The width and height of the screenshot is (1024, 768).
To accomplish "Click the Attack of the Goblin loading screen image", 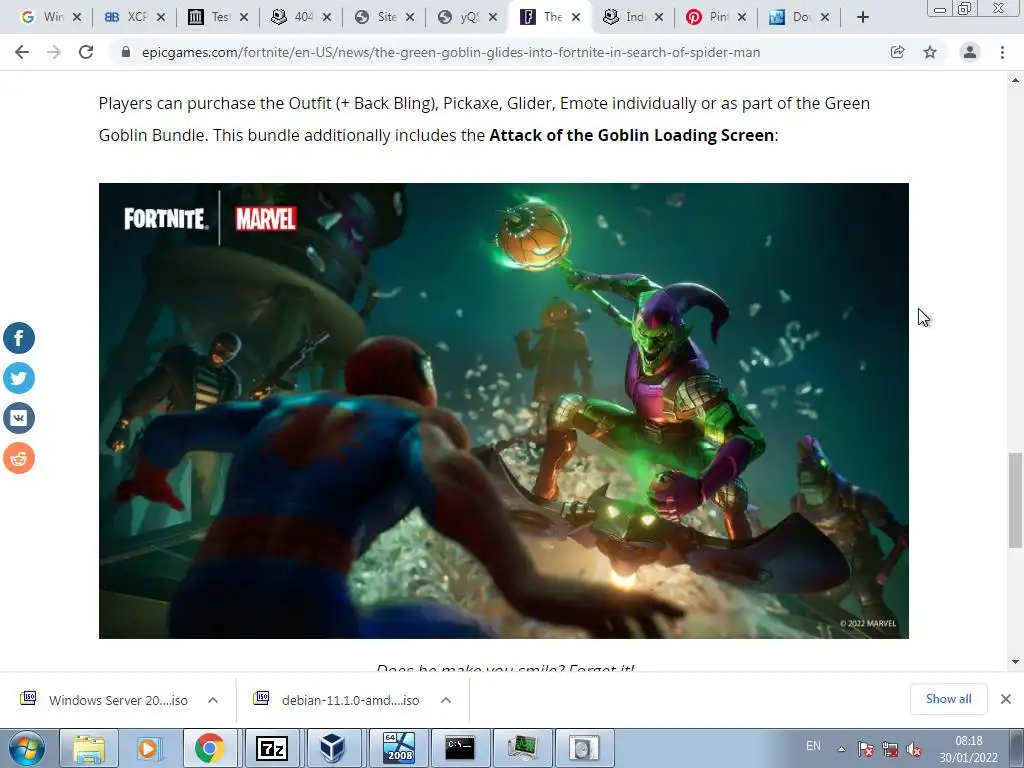I will 504,411.
